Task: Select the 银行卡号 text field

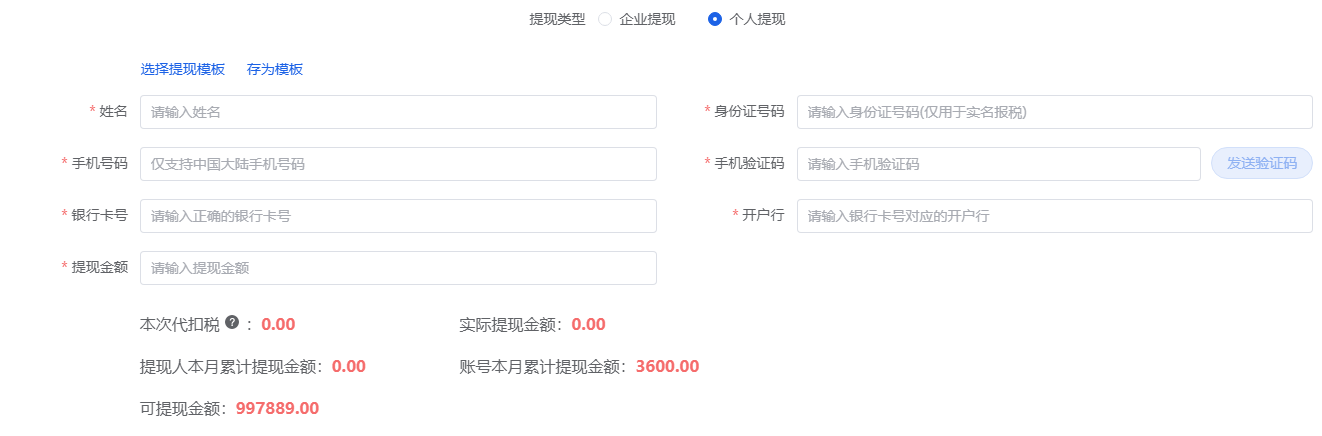Action: coord(398,216)
